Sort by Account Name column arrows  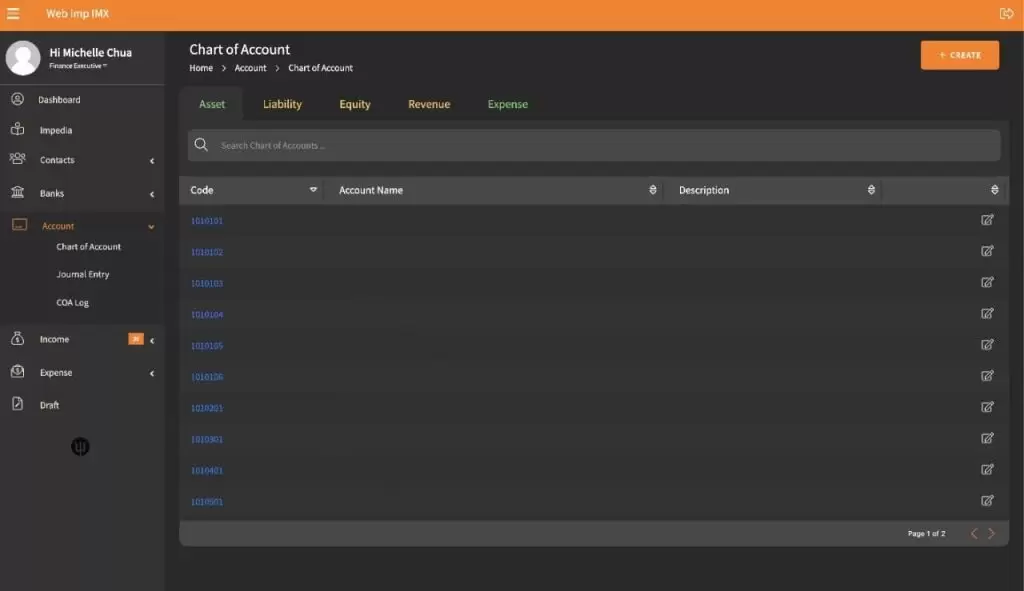[653, 190]
